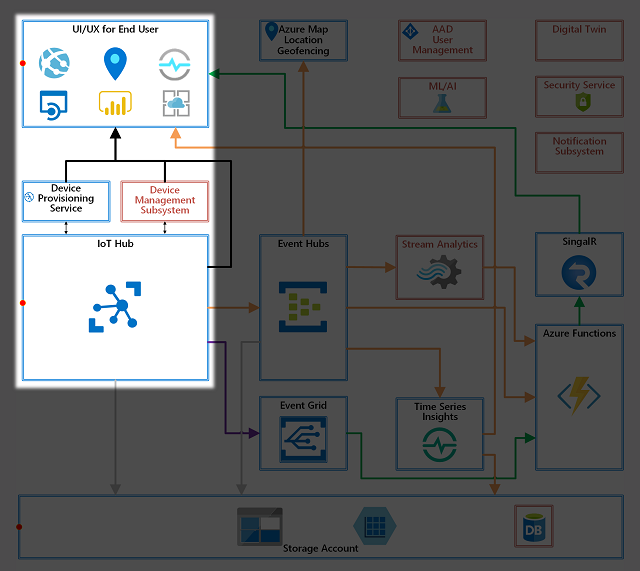Click the "Device Management Subsystem" box
The image size is (640, 571).
(x=165, y=202)
